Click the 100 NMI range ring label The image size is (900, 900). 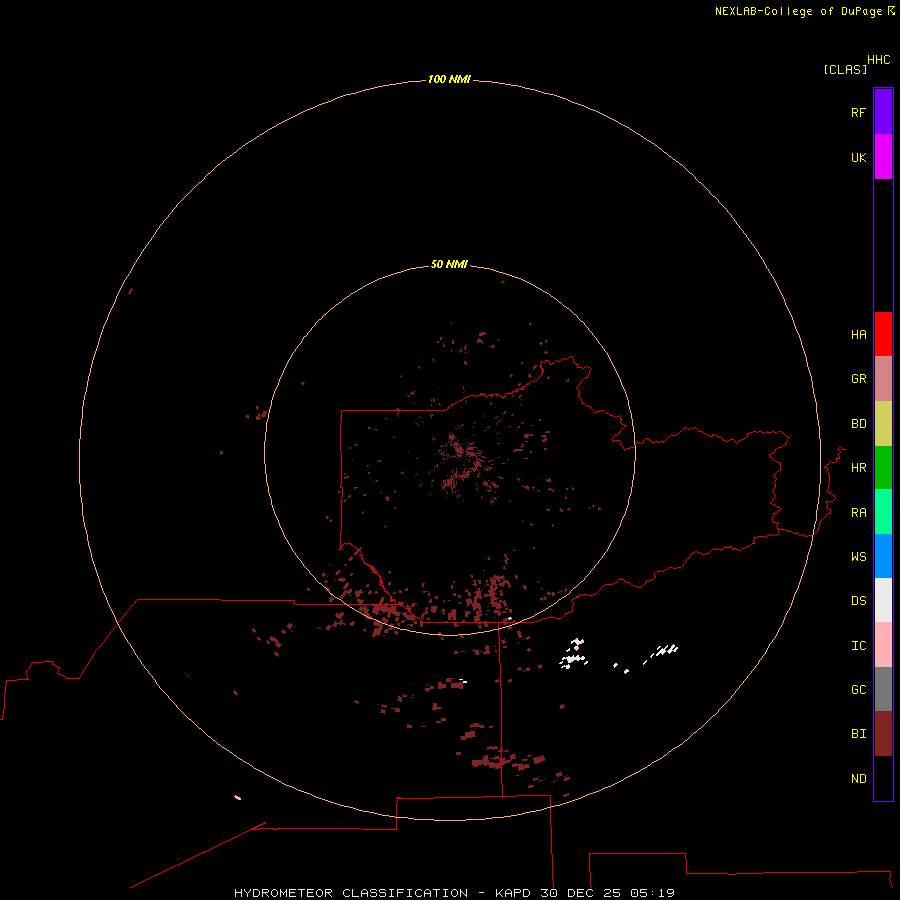pyautogui.click(x=449, y=79)
